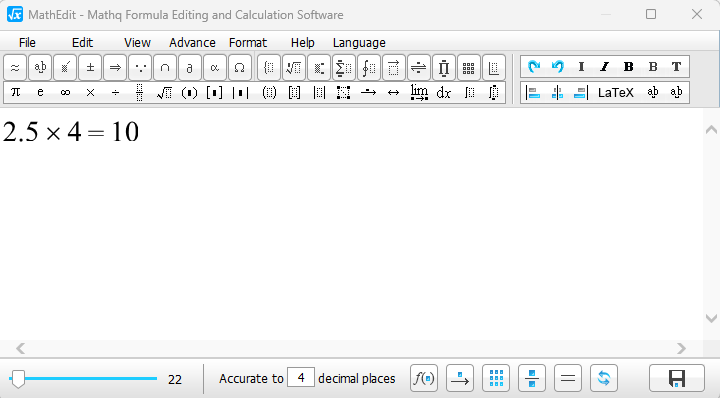Open the summation templates palette

click(x=343, y=68)
